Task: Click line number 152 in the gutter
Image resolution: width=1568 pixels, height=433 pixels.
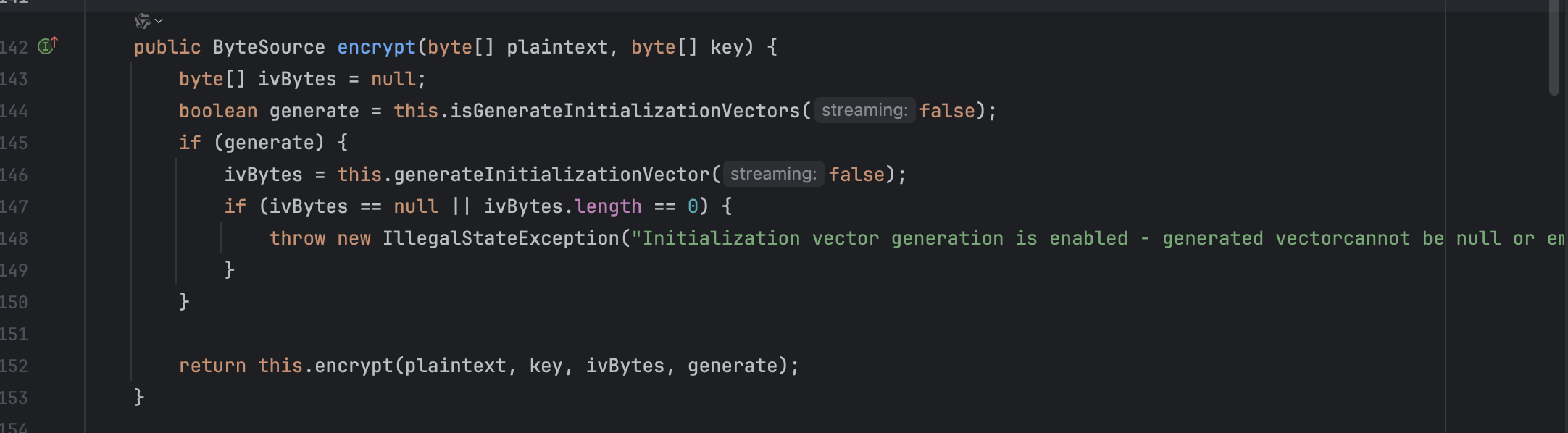Action: coord(14,366)
